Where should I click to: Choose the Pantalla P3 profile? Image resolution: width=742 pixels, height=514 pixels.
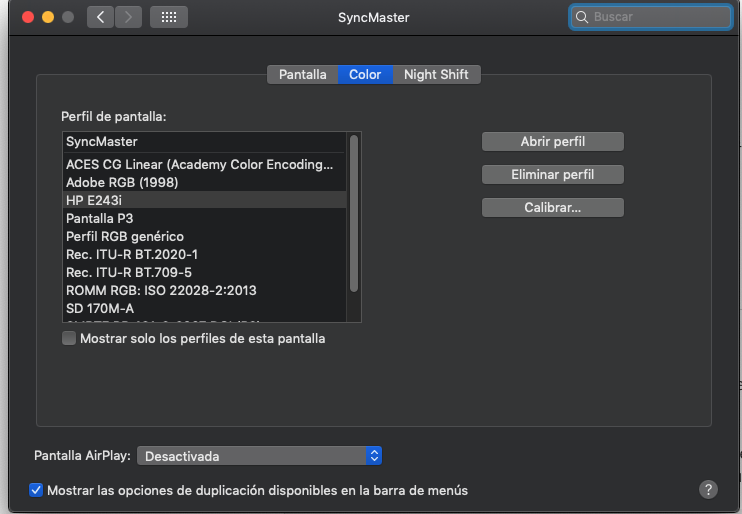(100, 218)
